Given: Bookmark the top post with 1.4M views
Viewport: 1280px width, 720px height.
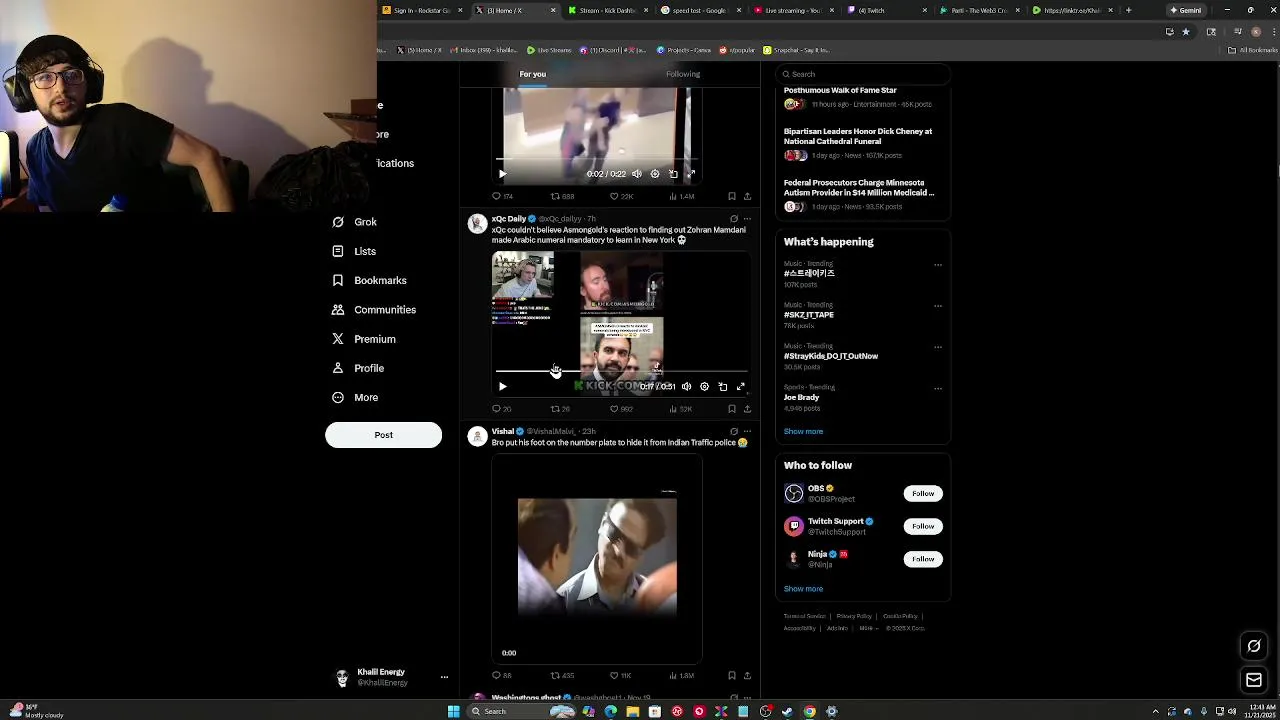Looking at the screenshot, I should tap(732, 197).
